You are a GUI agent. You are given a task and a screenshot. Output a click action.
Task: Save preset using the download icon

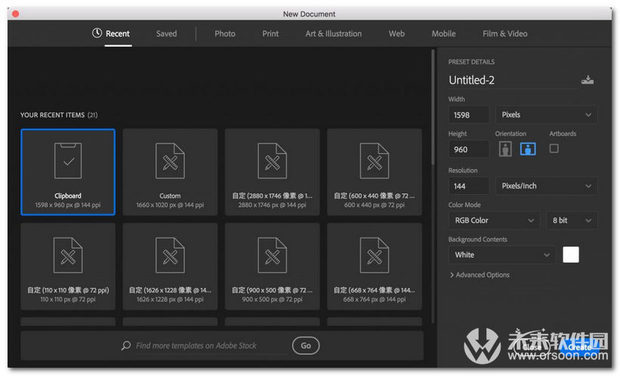pyautogui.click(x=587, y=80)
